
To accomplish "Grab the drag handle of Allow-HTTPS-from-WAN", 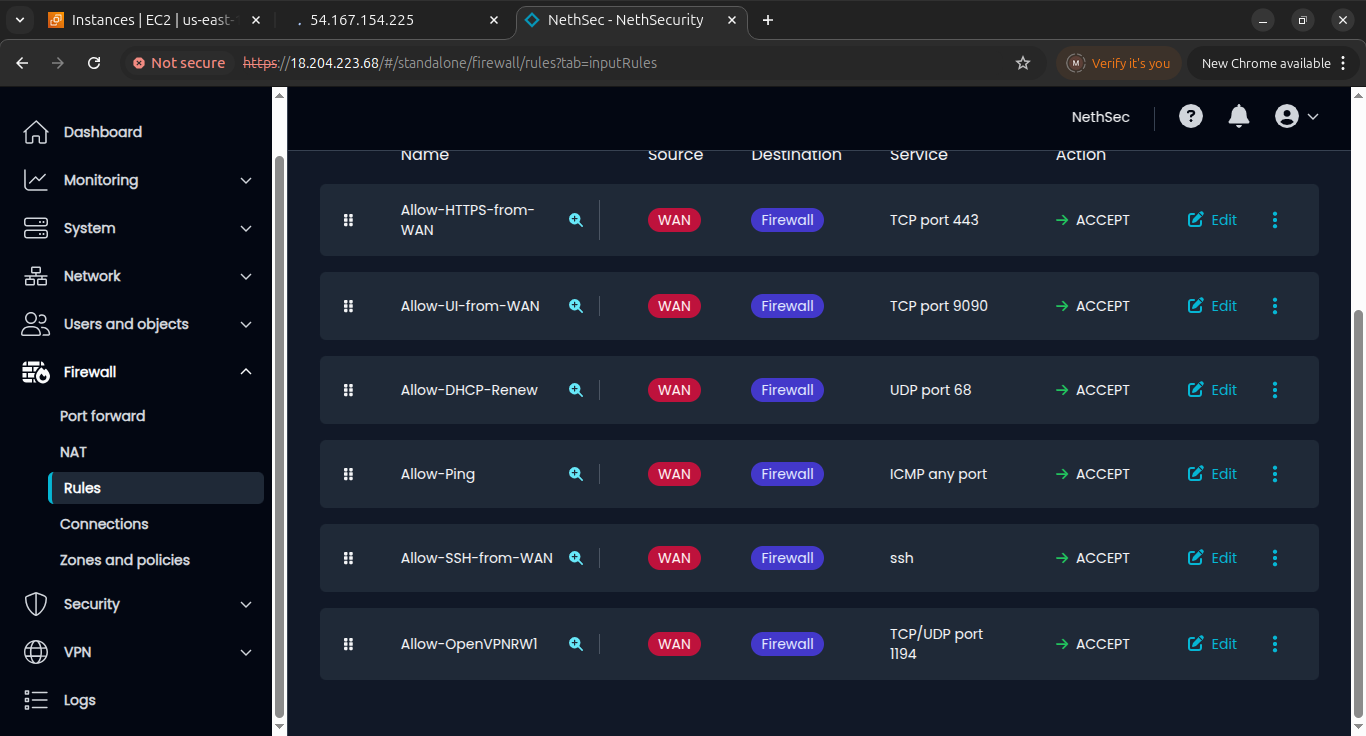I will pyautogui.click(x=348, y=220).
